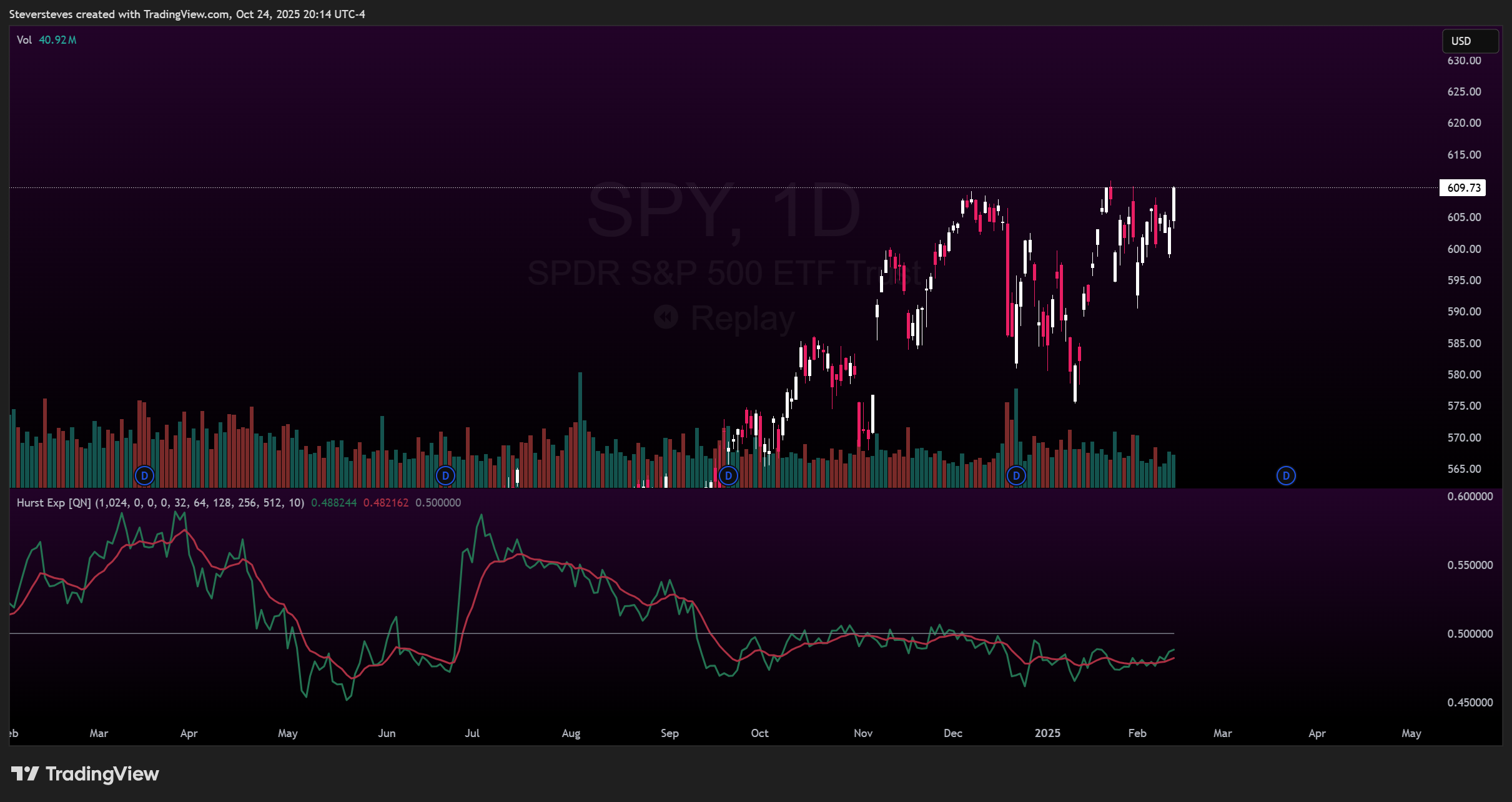Click the 605.00 price axis label
The width and height of the screenshot is (1512, 802).
[x=1464, y=217]
